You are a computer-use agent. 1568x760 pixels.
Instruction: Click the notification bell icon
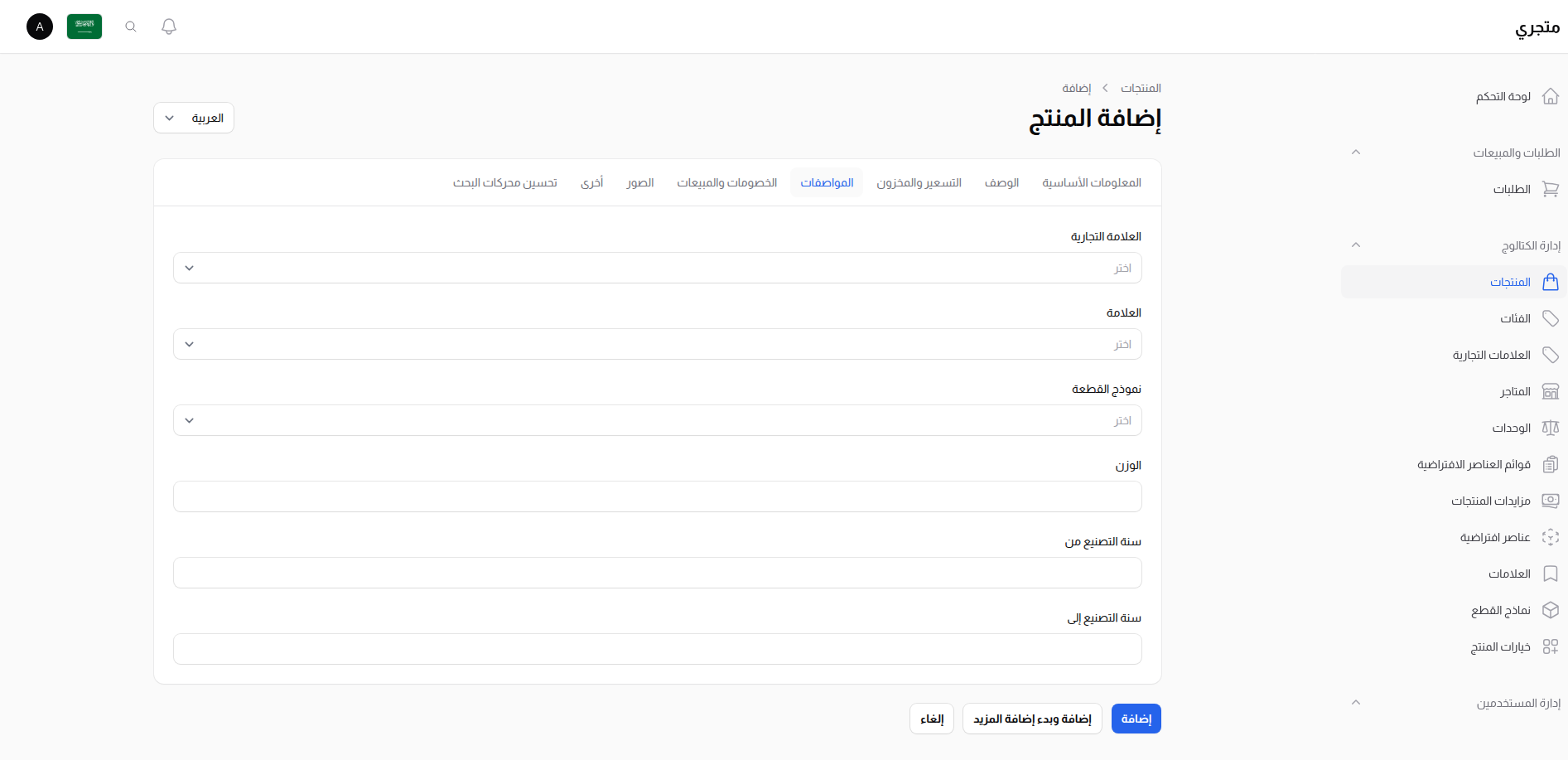point(168,26)
